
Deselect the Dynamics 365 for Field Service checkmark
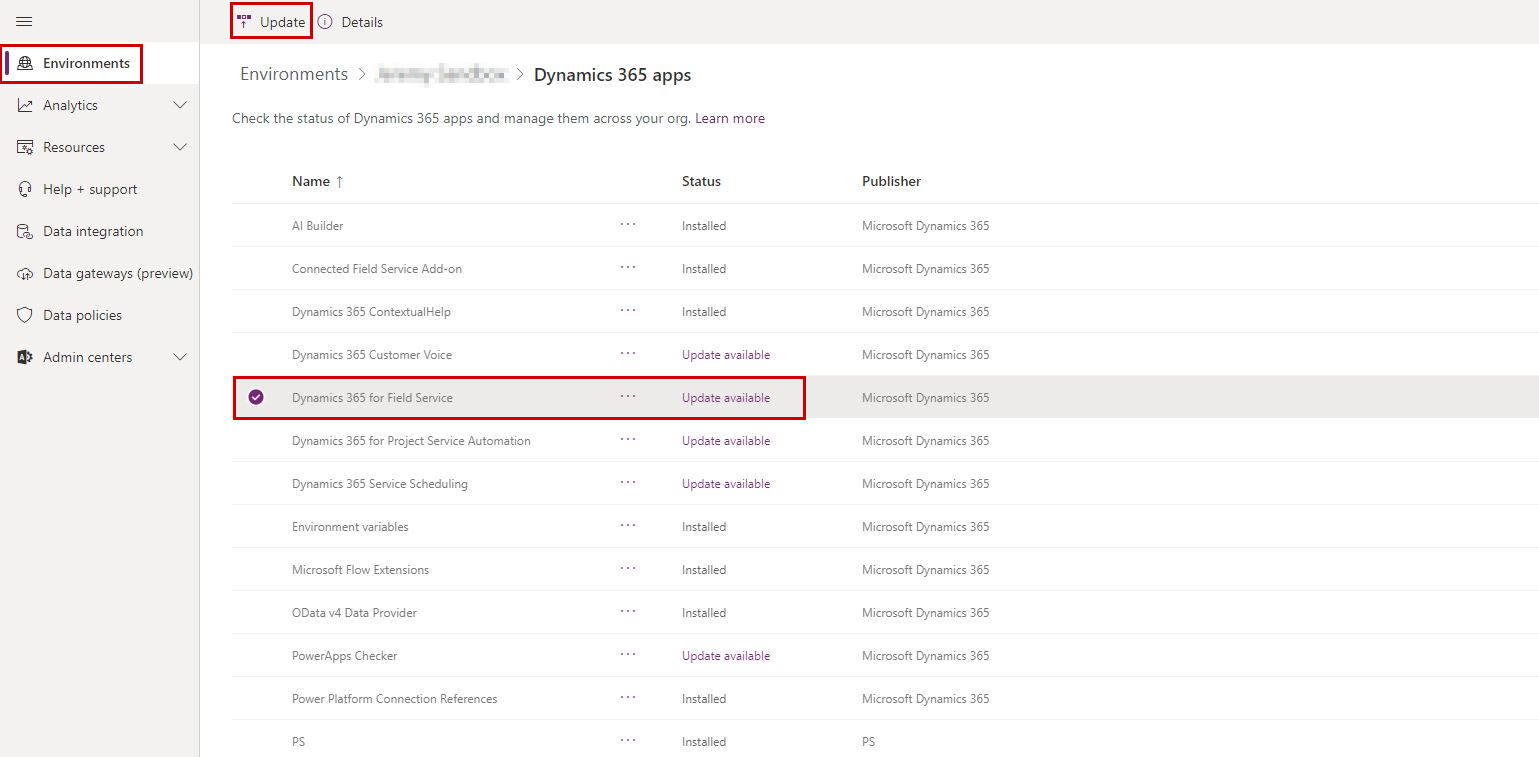pos(256,397)
